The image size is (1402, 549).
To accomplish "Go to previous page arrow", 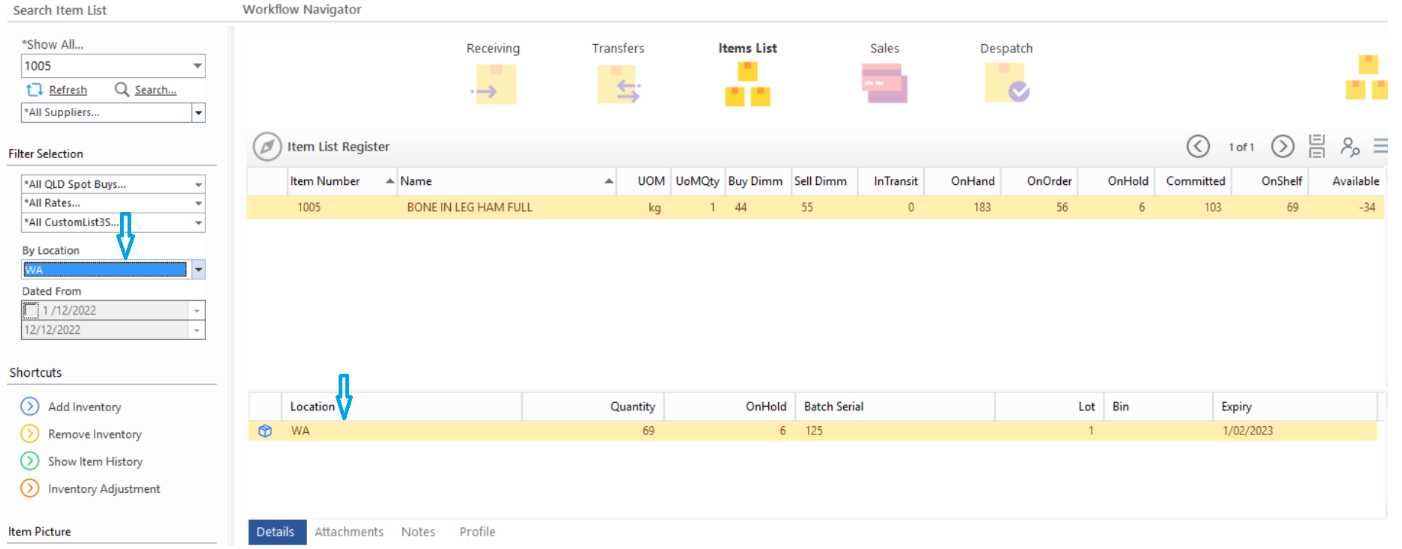I will coord(1198,146).
